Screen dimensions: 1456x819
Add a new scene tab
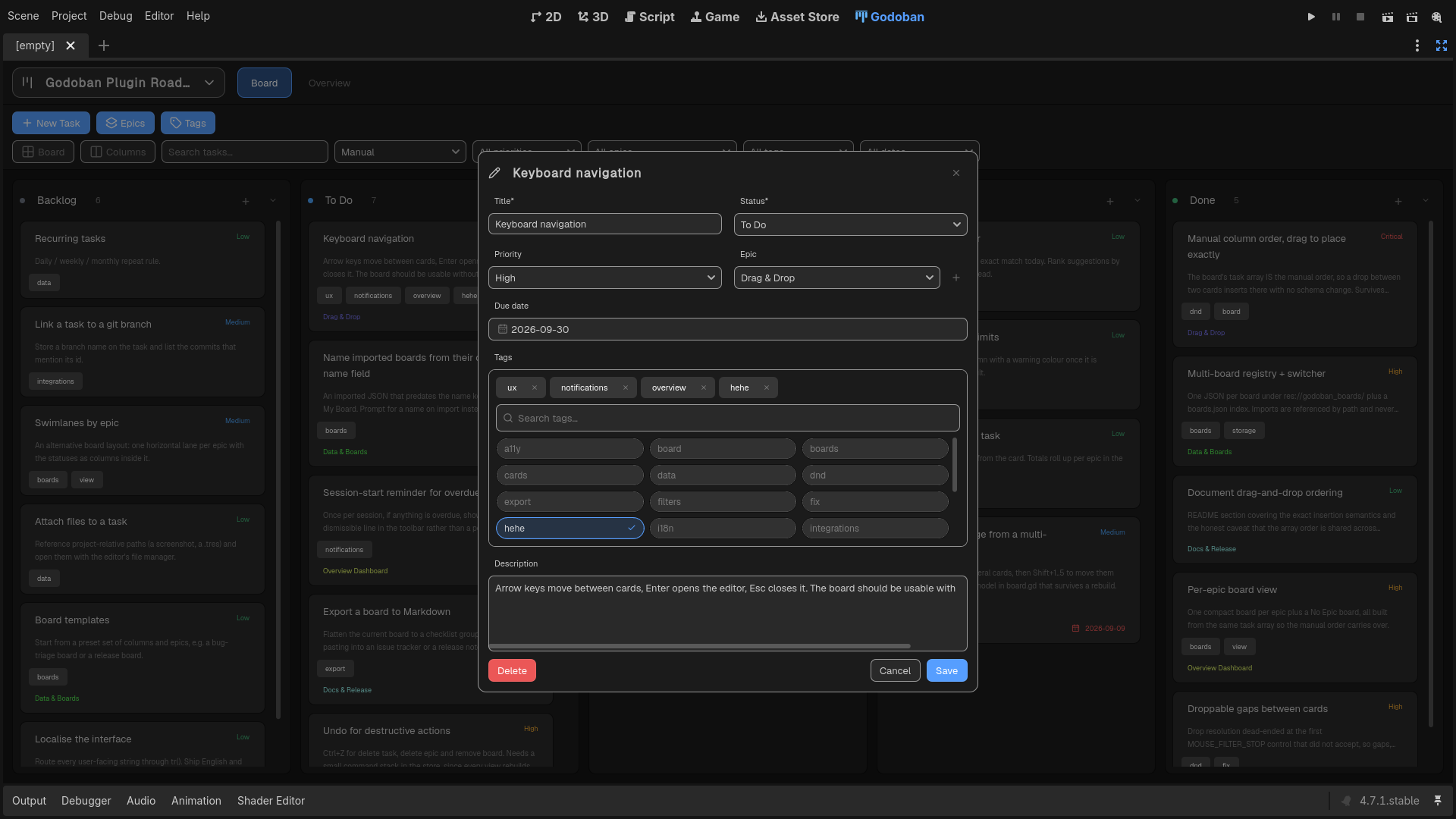coord(104,45)
